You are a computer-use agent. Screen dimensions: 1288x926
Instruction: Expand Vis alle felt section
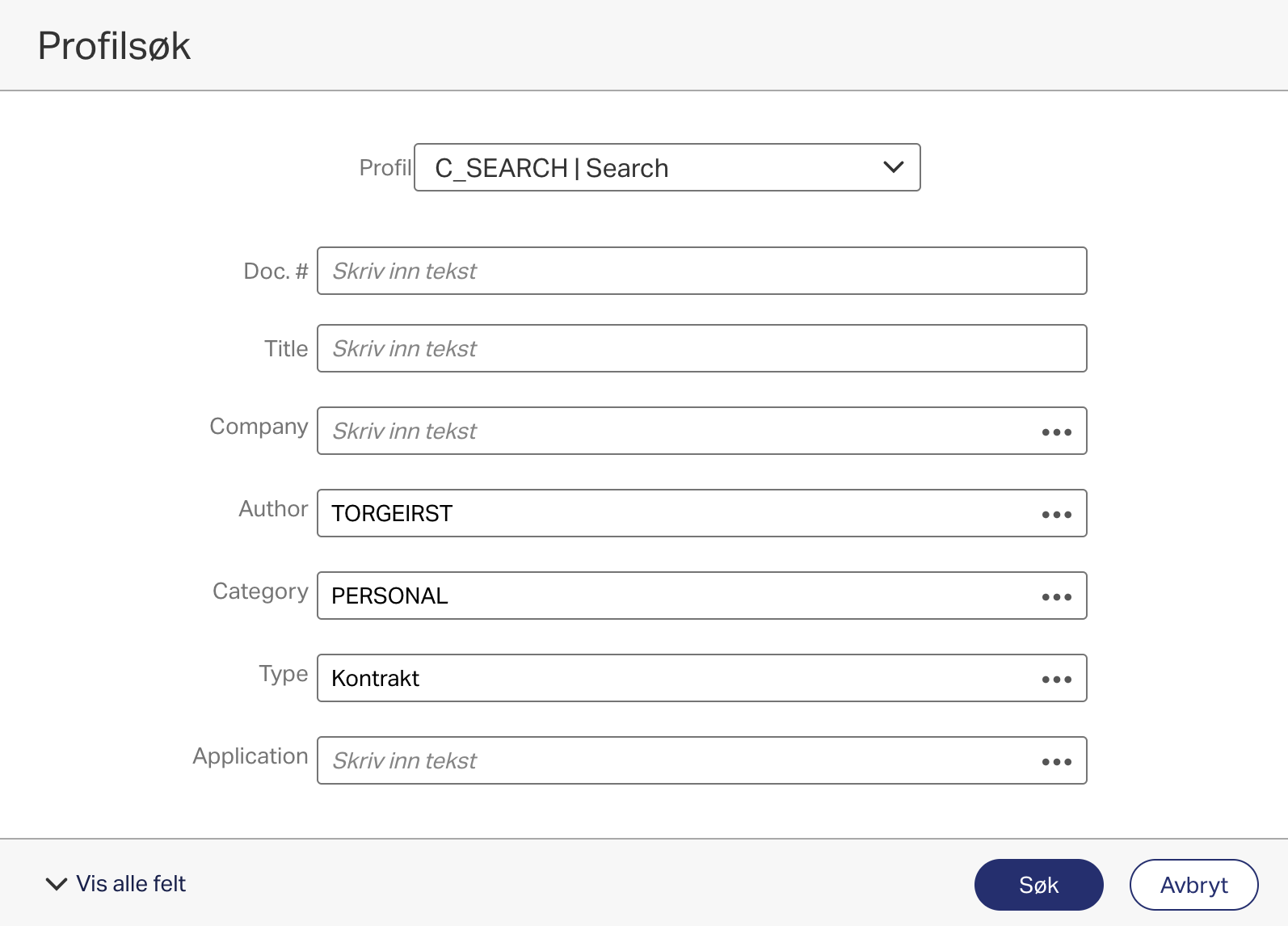[116, 884]
